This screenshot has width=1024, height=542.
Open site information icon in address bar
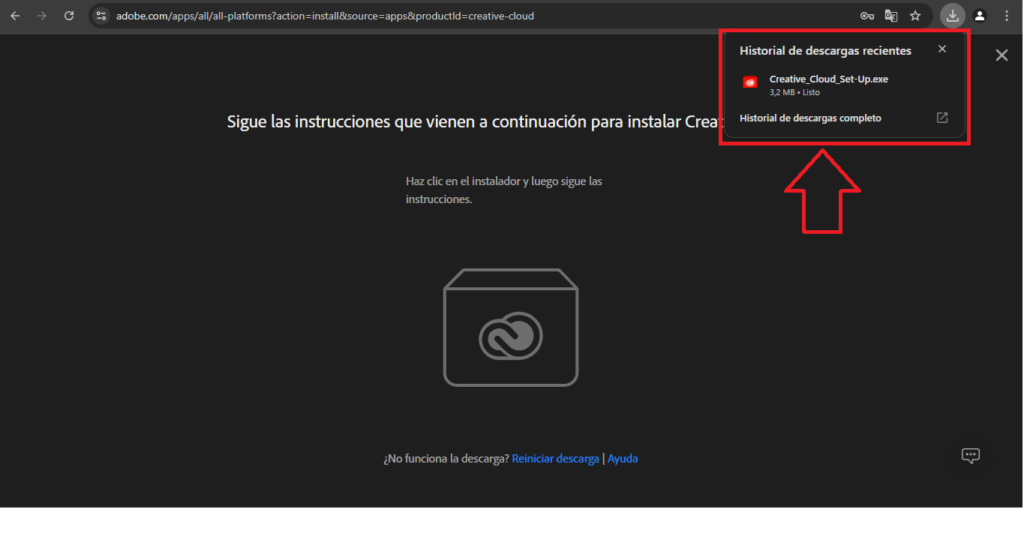click(101, 16)
